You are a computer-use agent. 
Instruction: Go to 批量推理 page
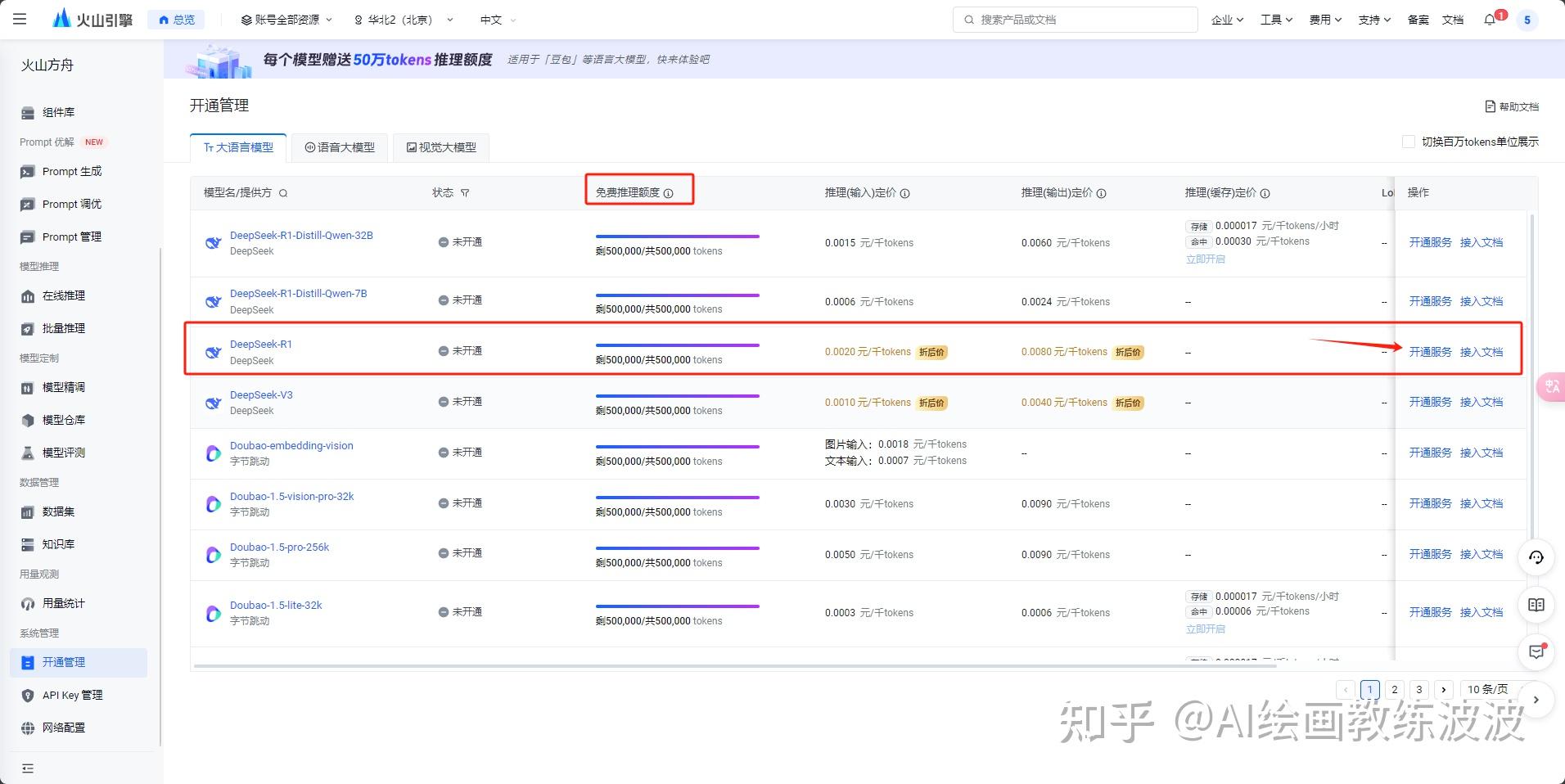(x=64, y=328)
